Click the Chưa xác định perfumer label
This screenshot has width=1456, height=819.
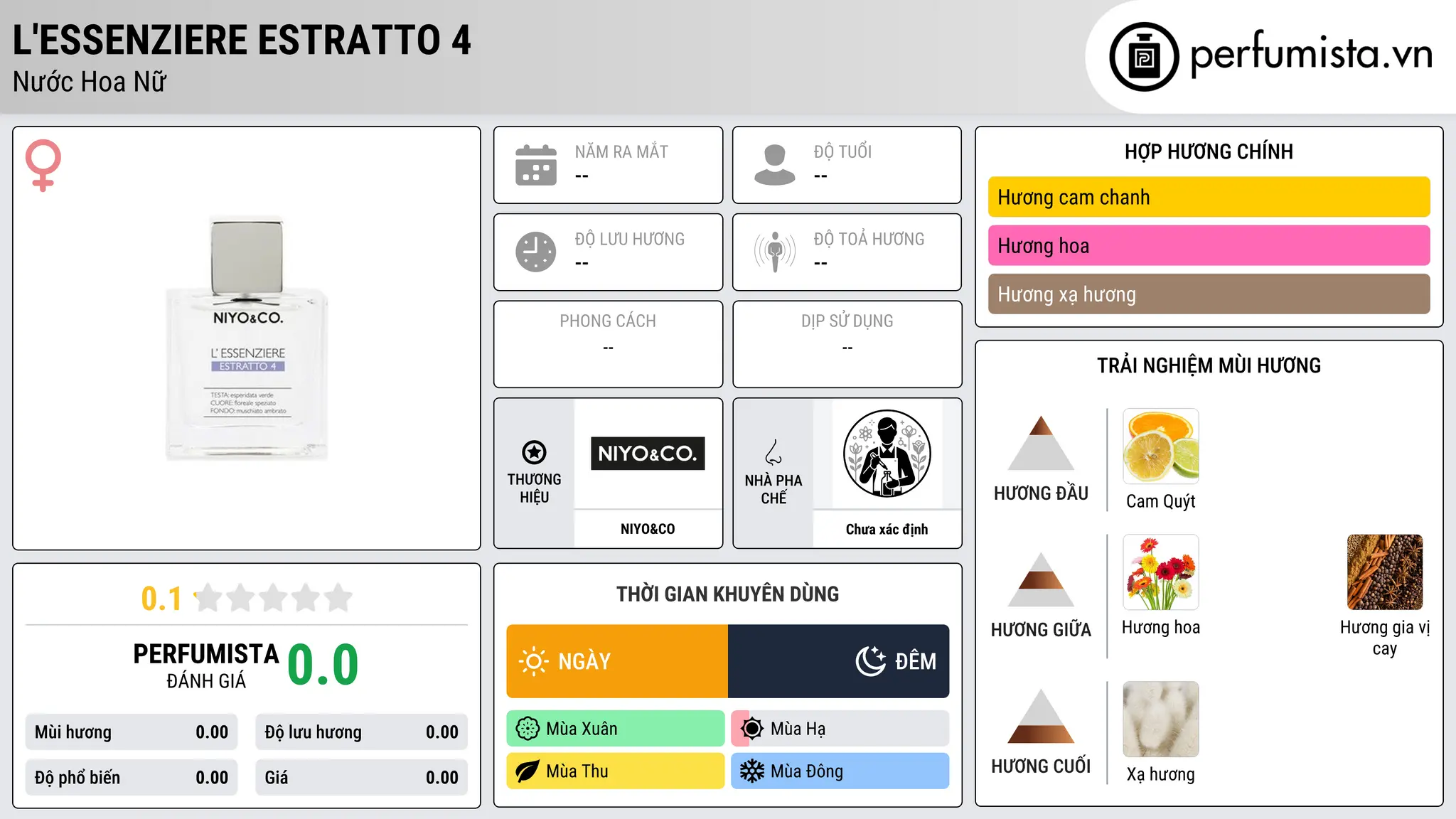click(x=887, y=529)
